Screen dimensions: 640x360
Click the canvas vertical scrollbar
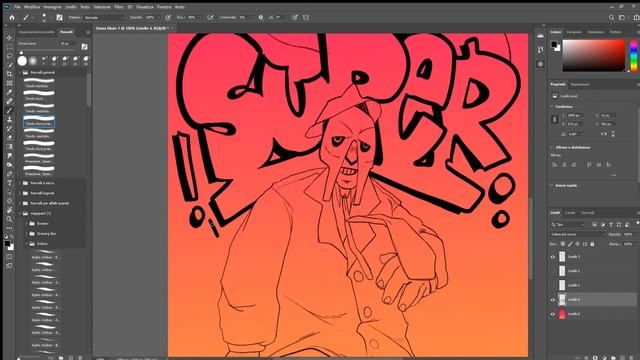(x=531, y=239)
